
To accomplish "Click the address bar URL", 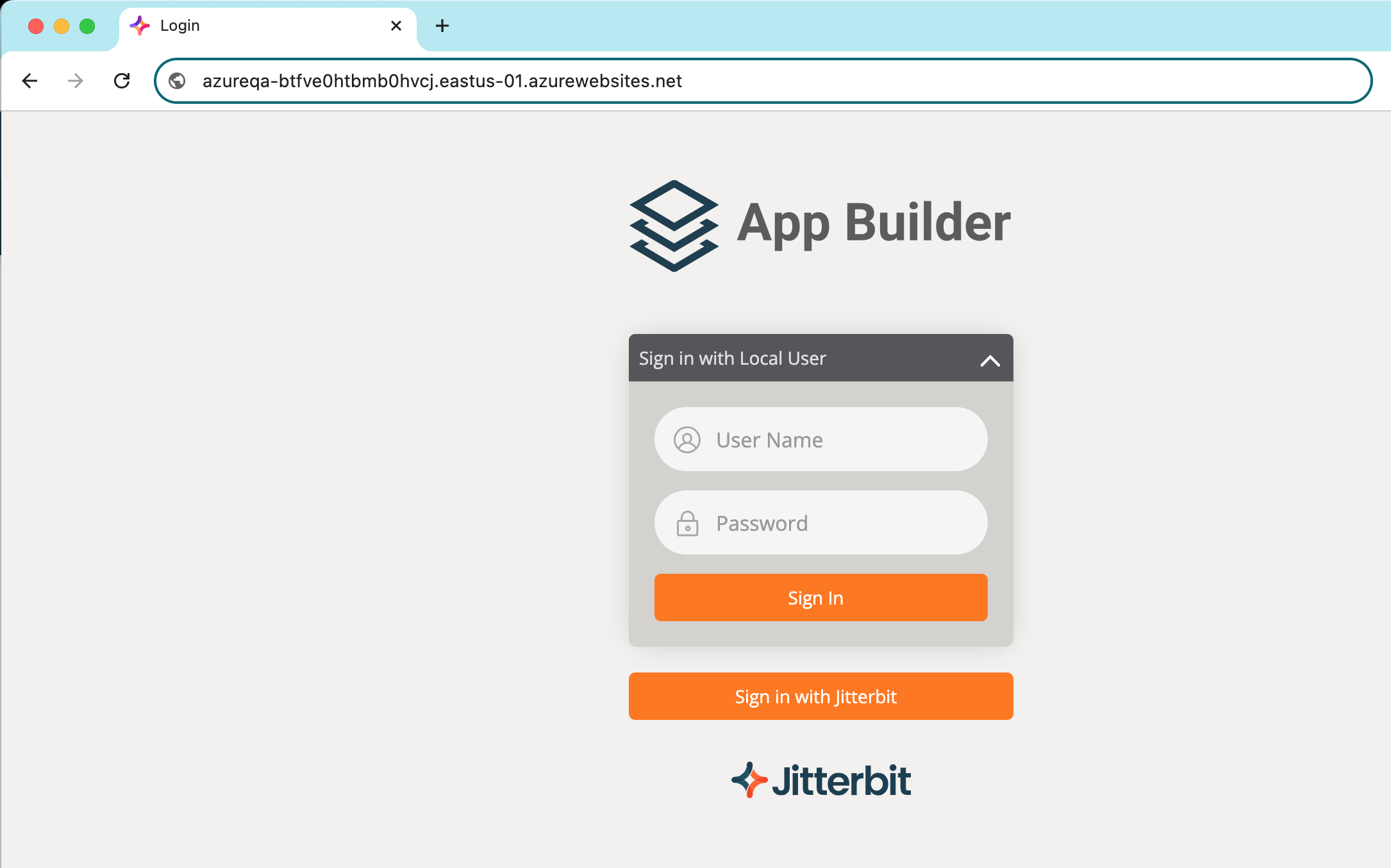I will click(442, 81).
